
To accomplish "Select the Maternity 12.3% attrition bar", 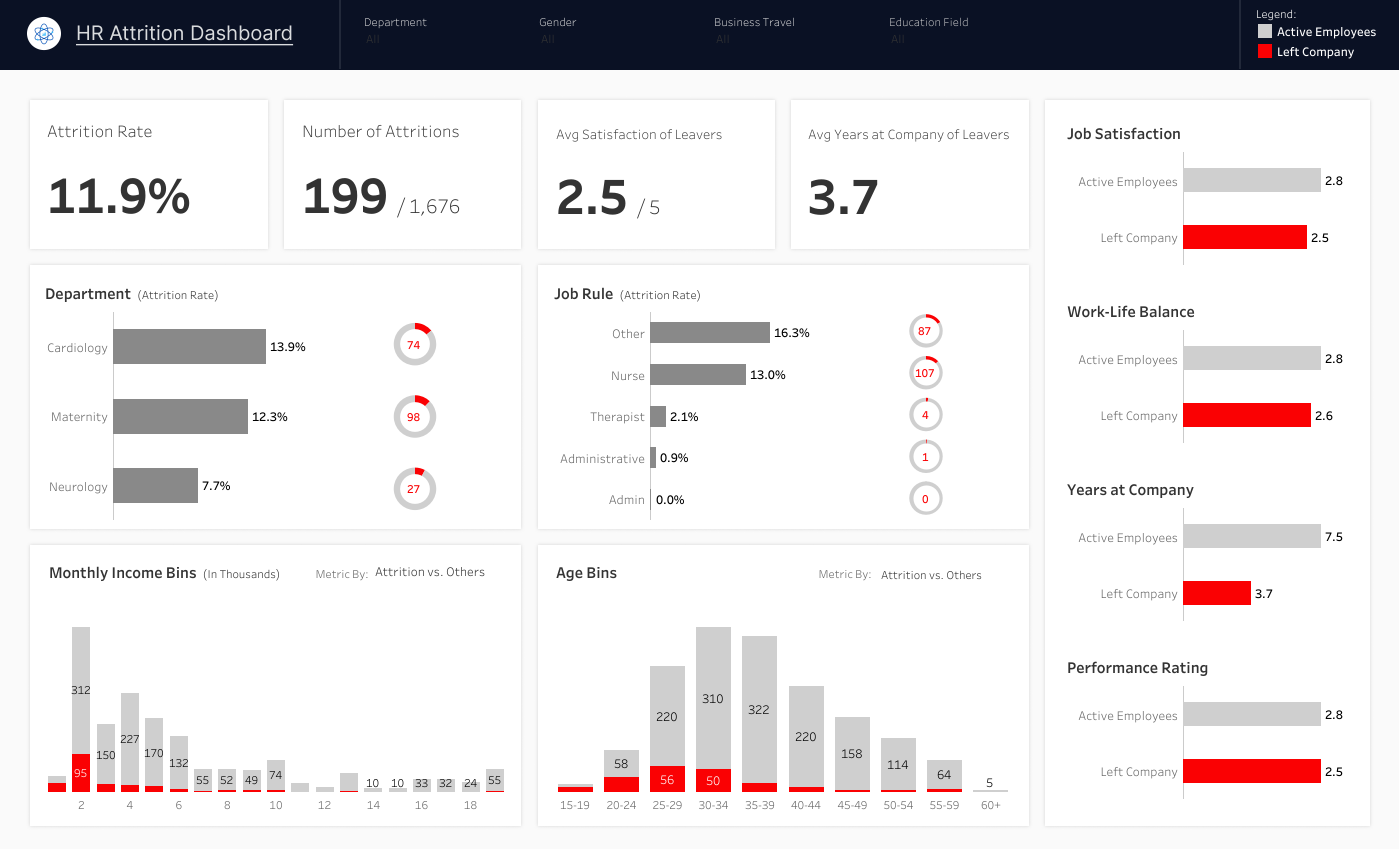I will [x=180, y=416].
